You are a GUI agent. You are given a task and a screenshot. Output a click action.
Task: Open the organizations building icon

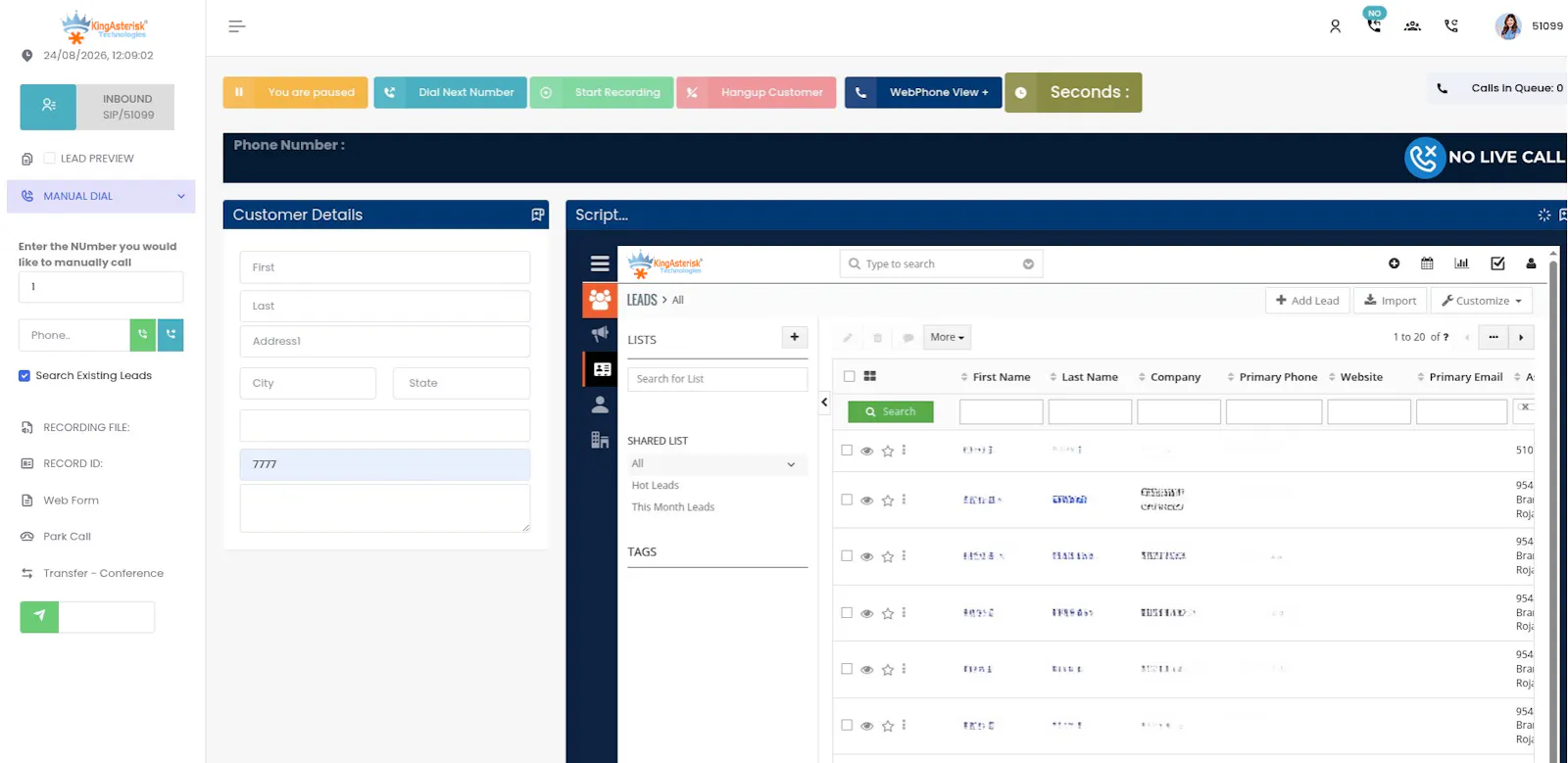(600, 440)
